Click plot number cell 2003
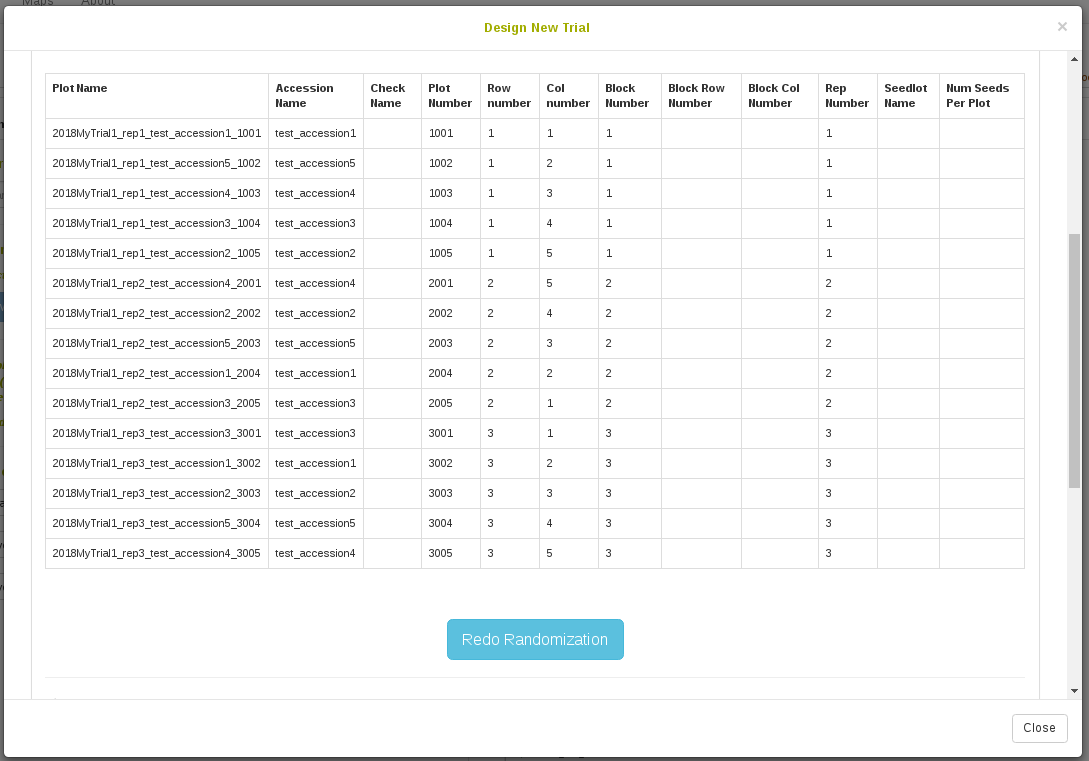The image size is (1089, 761). tap(451, 343)
